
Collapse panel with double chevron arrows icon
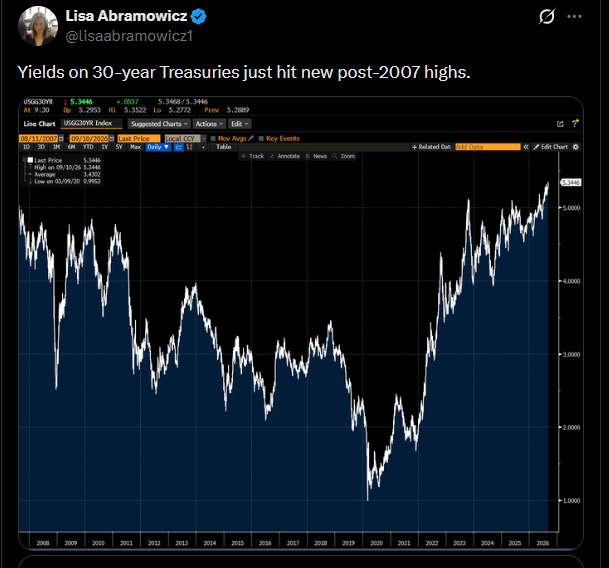pos(526,147)
